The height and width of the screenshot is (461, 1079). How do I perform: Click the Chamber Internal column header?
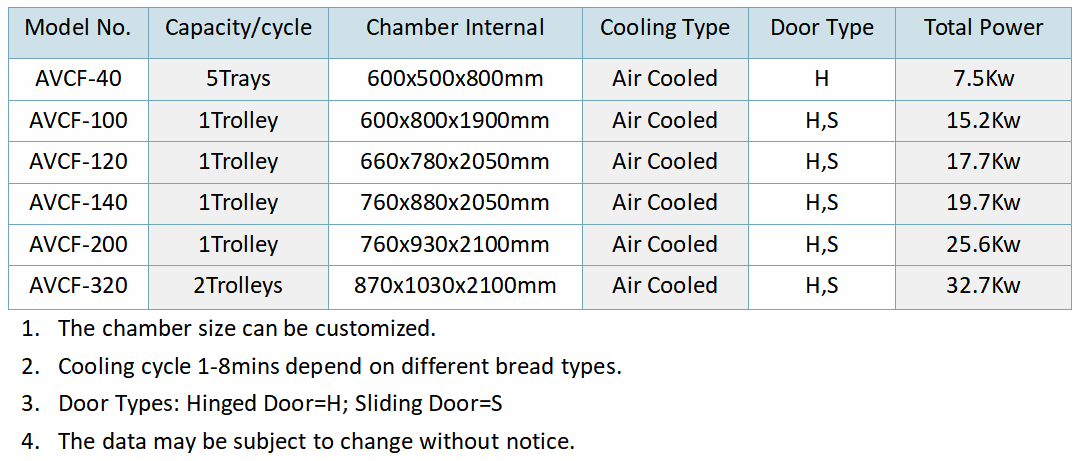tap(455, 29)
